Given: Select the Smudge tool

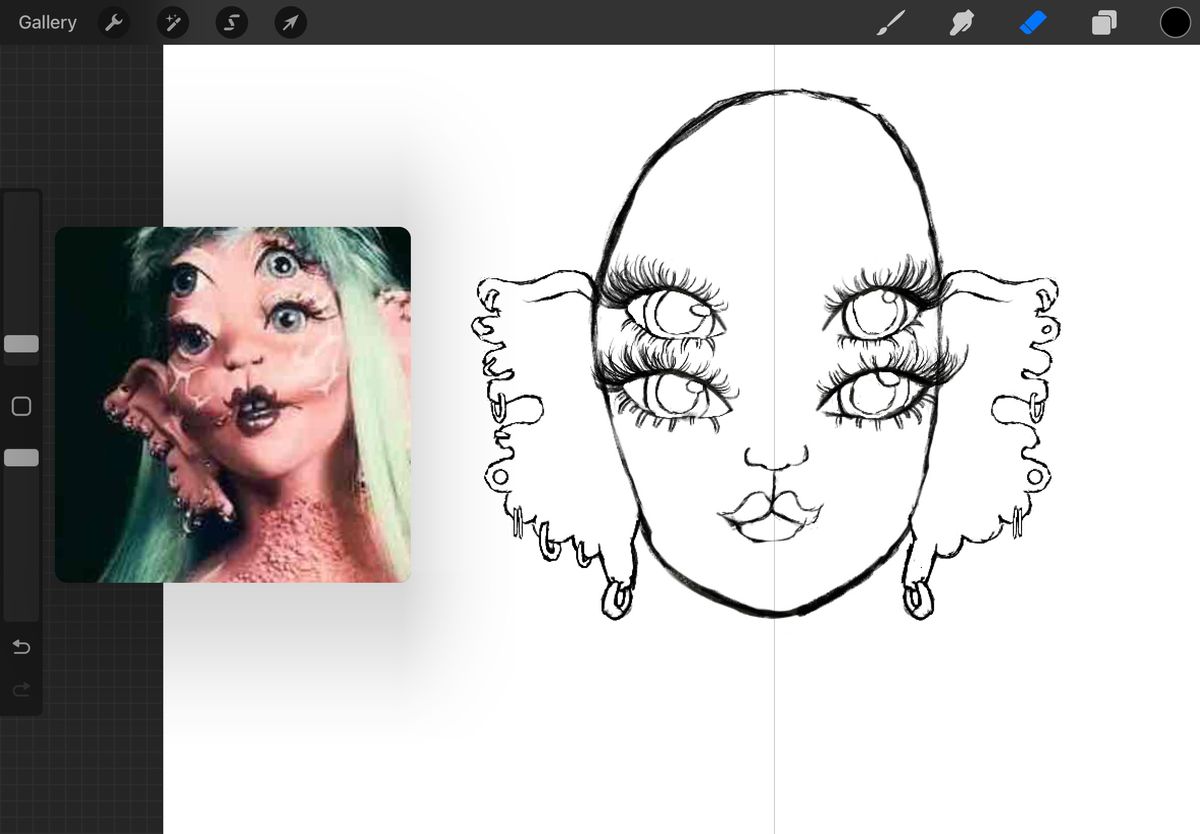Looking at the screenshot, I should pyautogui.click(x=961, y=22).
